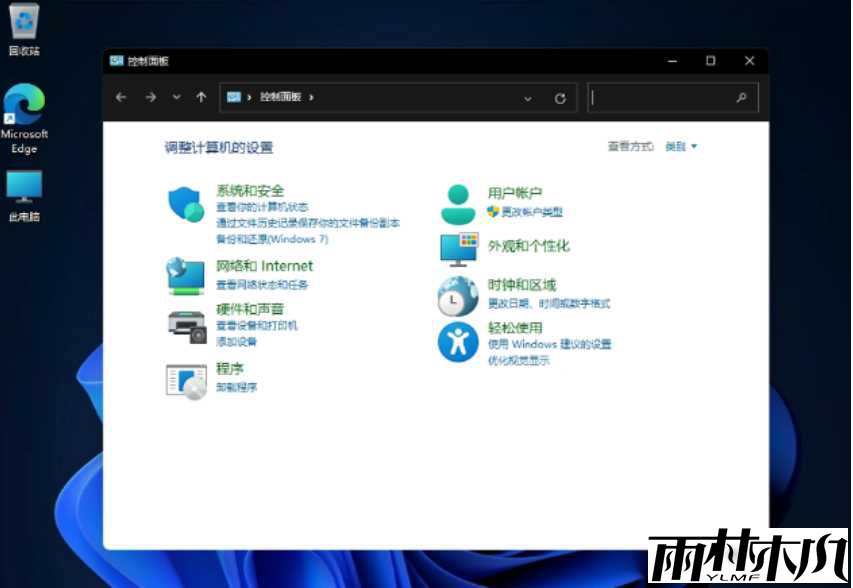Click the 外观和个性化 monitor icon

coord(457,249)
